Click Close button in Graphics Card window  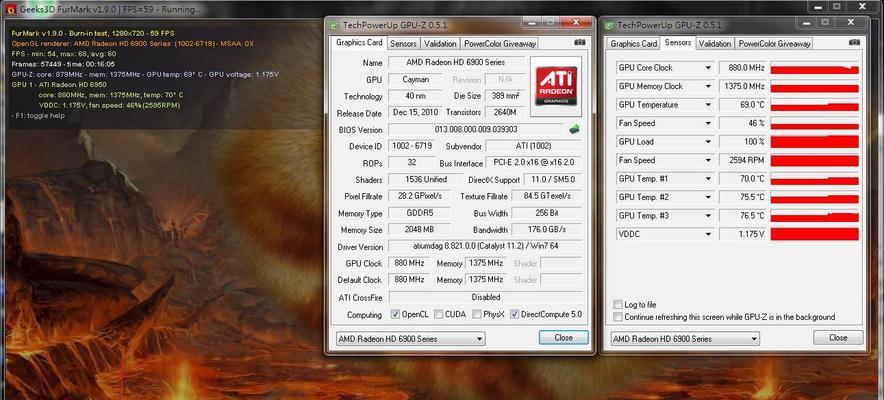tap(563, 337)
